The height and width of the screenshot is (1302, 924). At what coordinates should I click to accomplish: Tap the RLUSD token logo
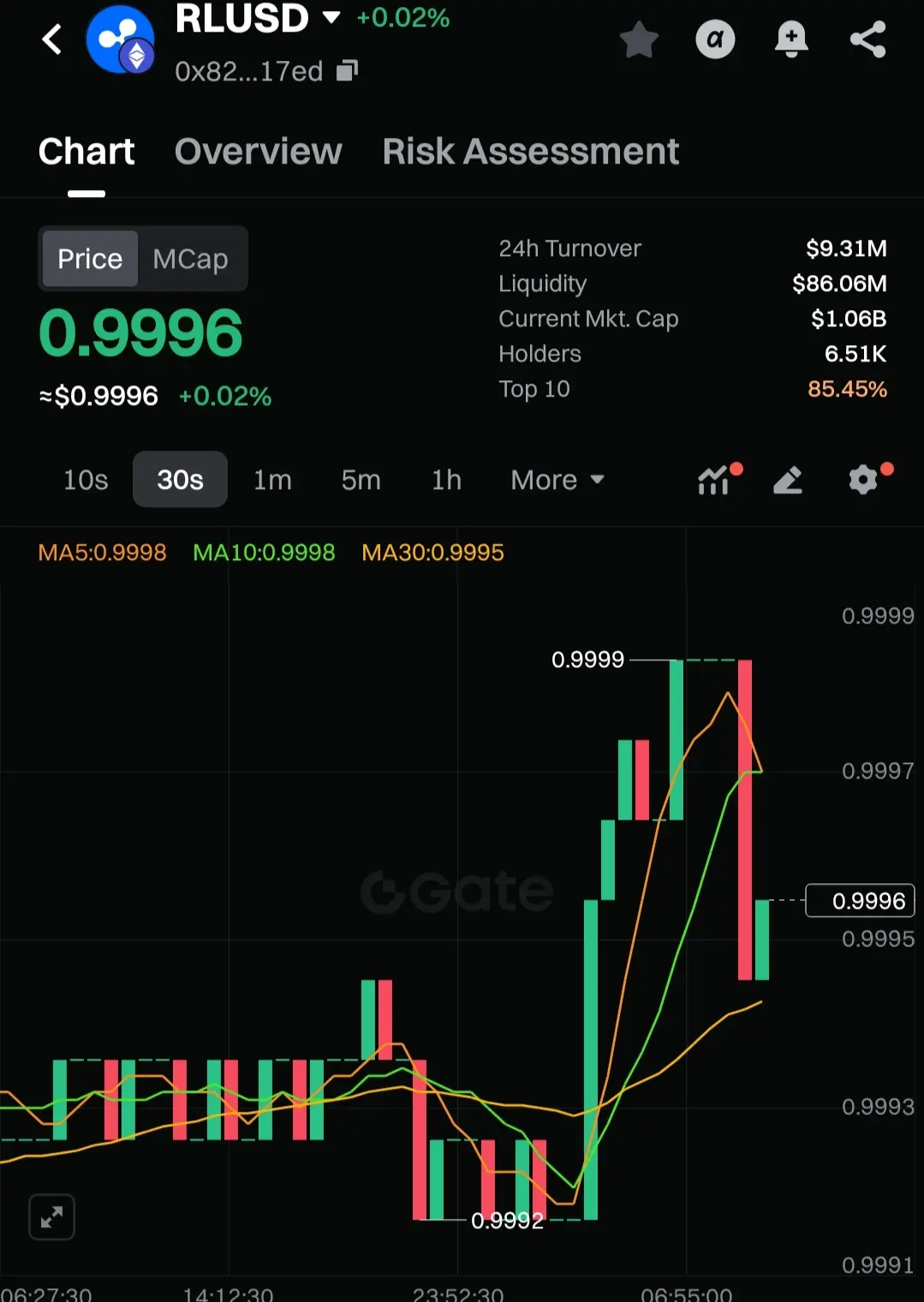[x=121, y=39]
